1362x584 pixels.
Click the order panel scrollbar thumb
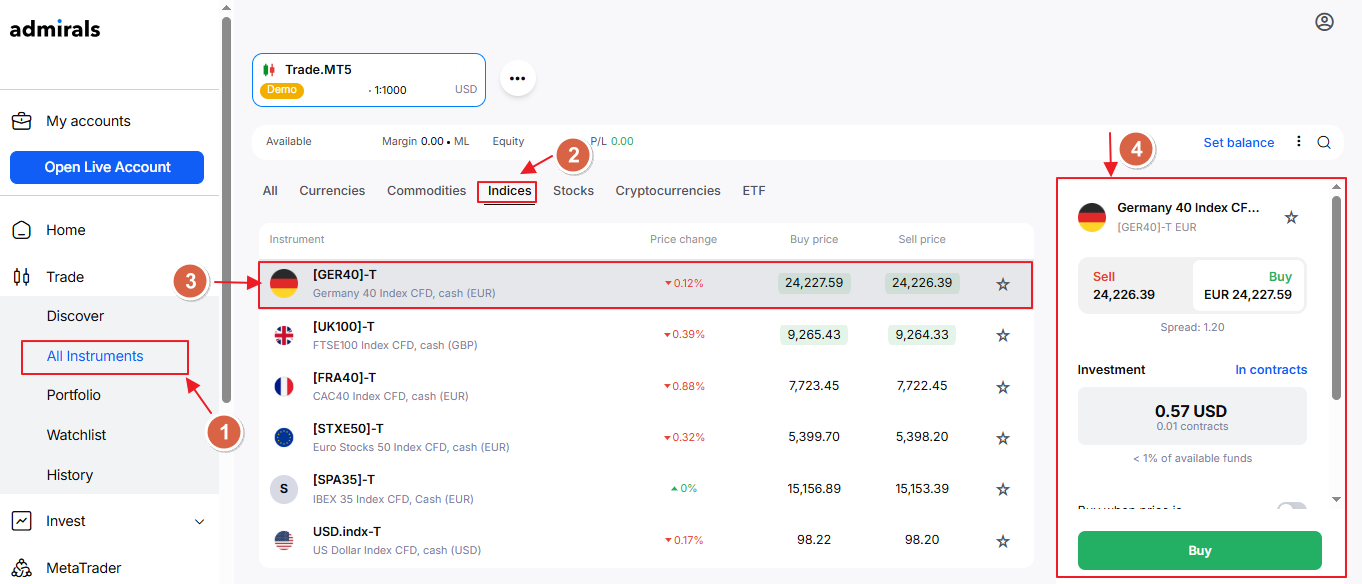pyautogui.click(x=1336, y=298)
